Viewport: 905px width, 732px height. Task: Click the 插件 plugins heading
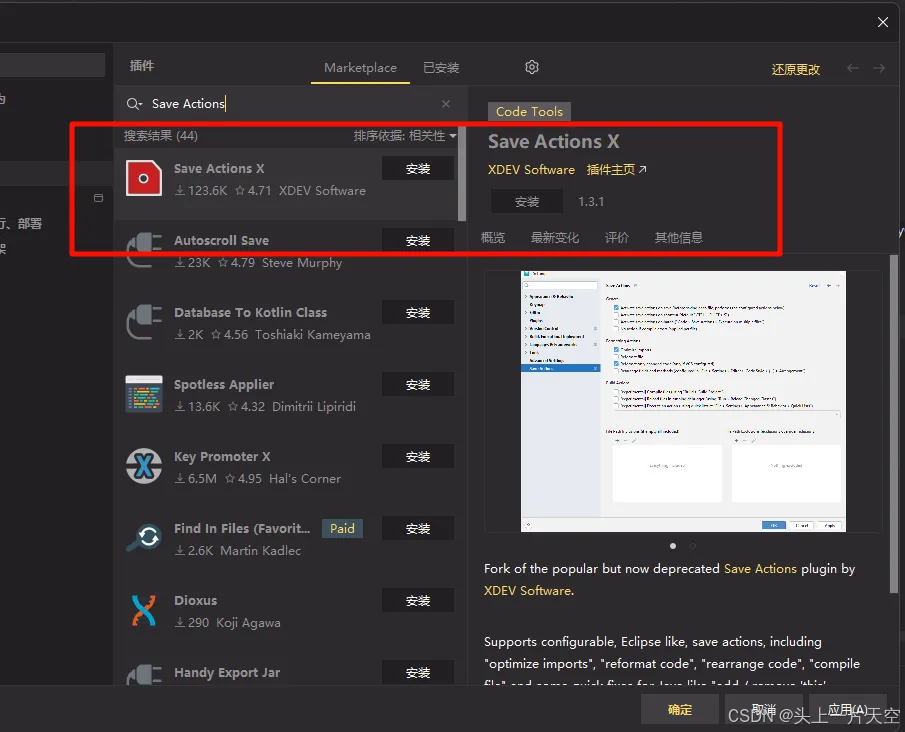[x=142, y=66]
